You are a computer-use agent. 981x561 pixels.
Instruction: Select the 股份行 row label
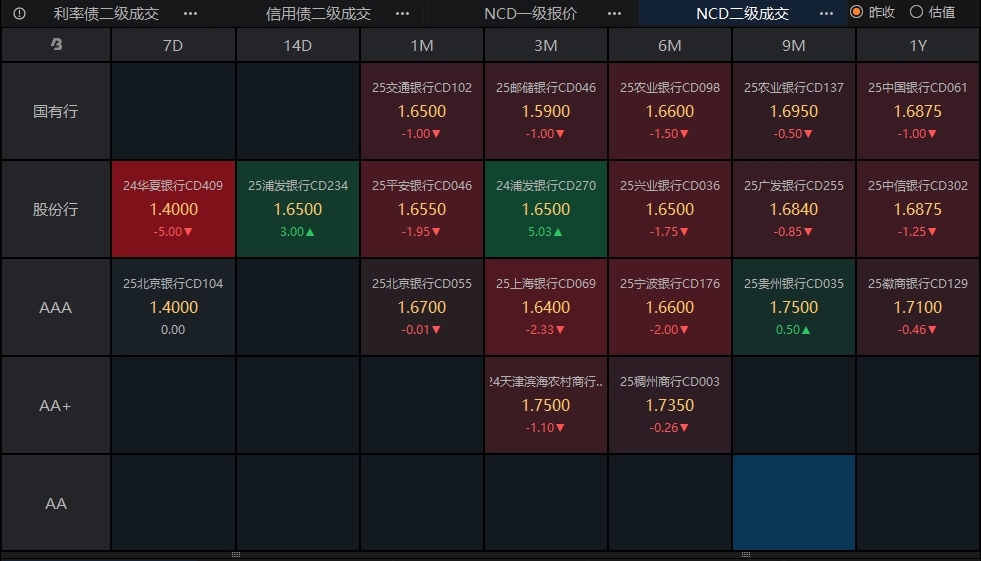point(56,210)
